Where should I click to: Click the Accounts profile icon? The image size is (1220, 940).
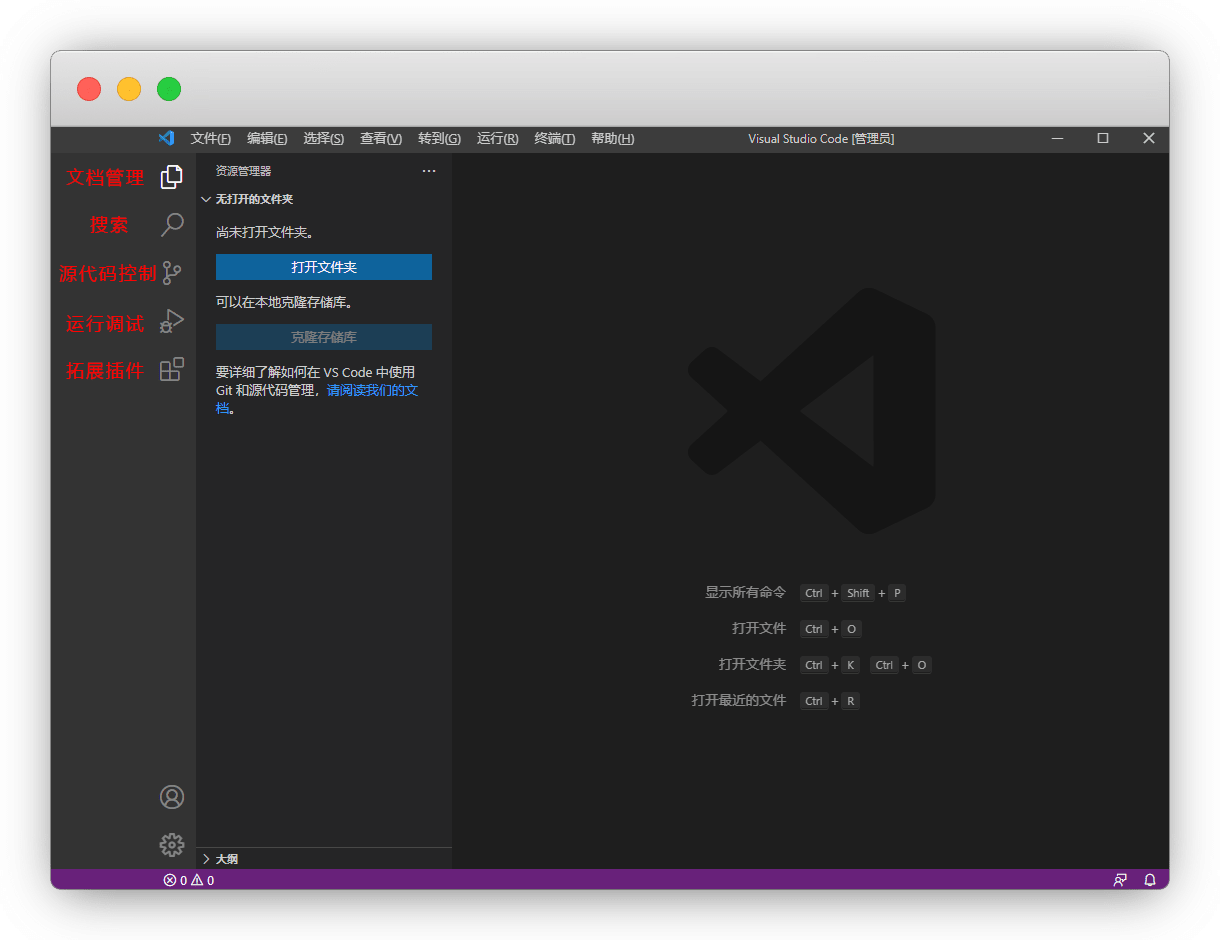(172, 797)
